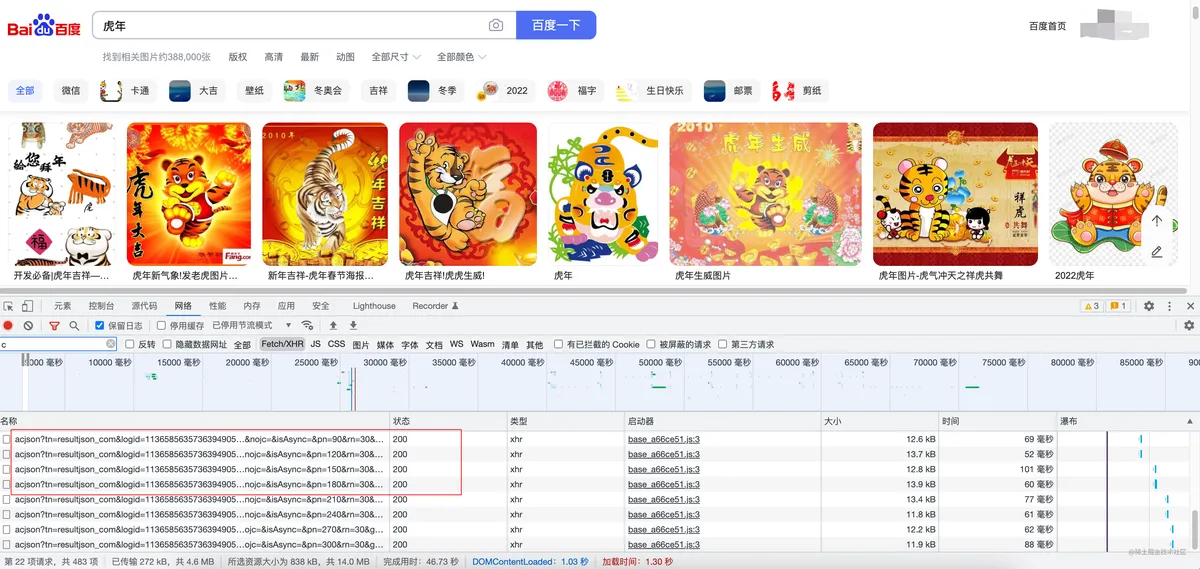Image resolution: width=1200 pixels, height=569 pixels.
Task: Open the 百度首页 link
Action: click(x=1047, y=26)
